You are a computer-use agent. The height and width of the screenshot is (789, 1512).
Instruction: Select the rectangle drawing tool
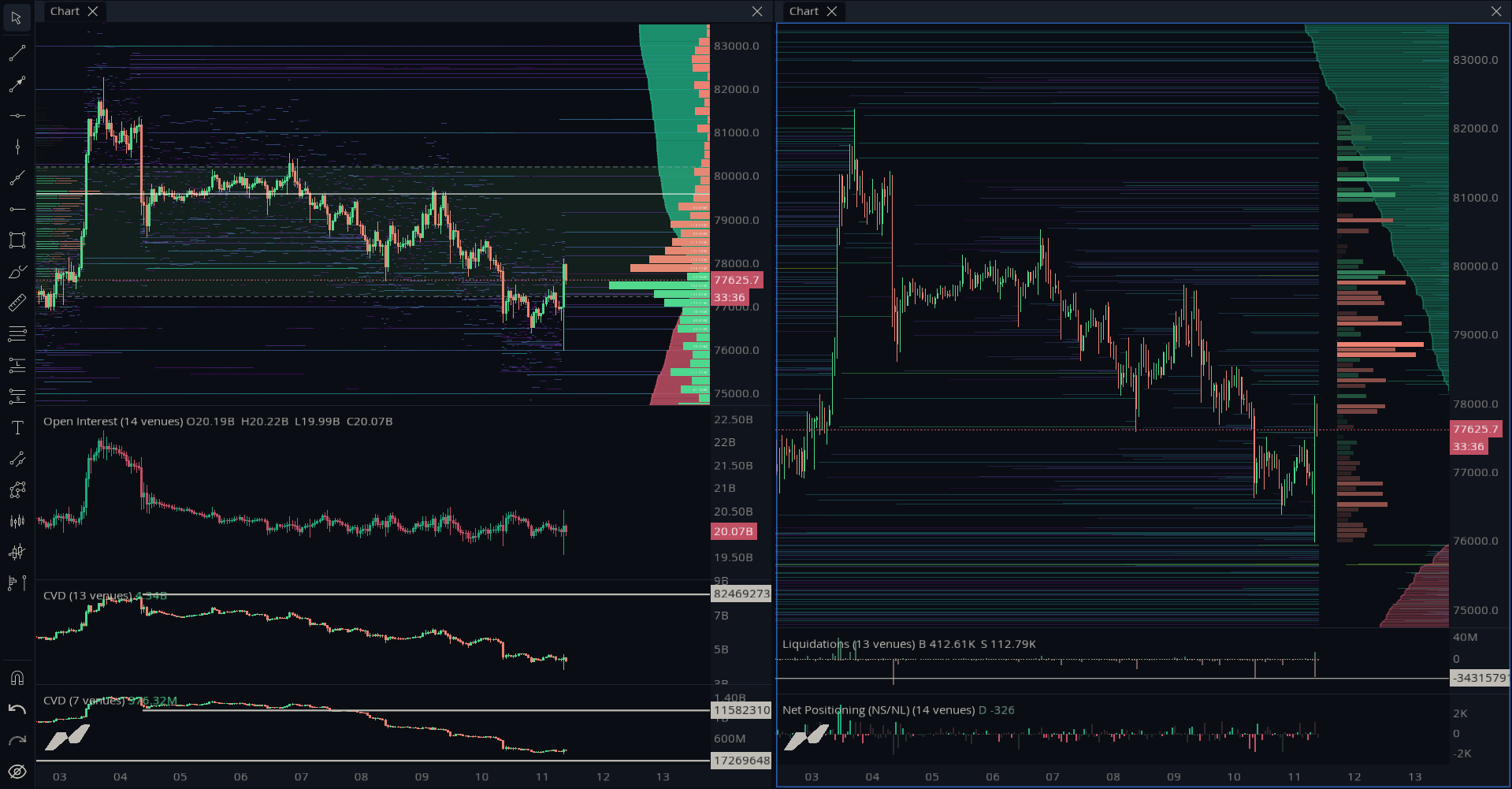point(17,240)
